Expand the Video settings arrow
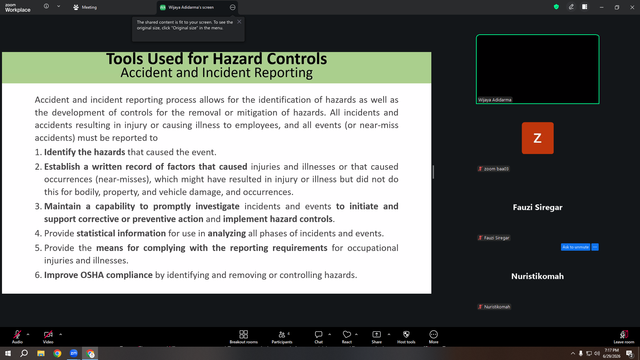Image resolution: width=640 pixels, height=360 pixels. [60, 334]
